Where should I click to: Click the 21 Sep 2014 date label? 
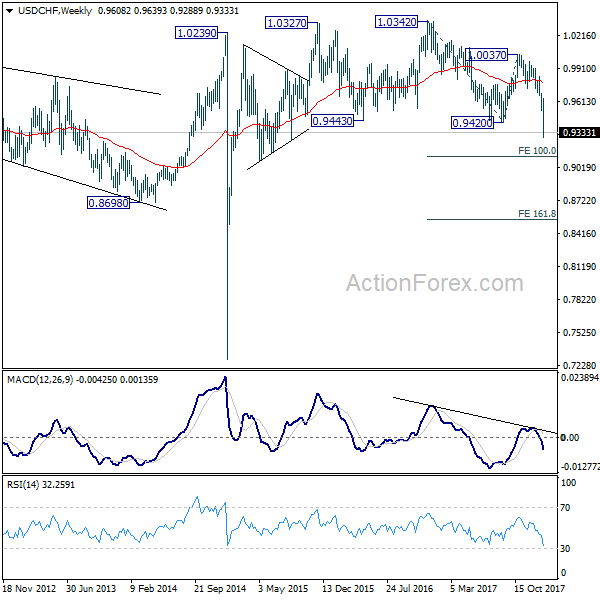220,588
